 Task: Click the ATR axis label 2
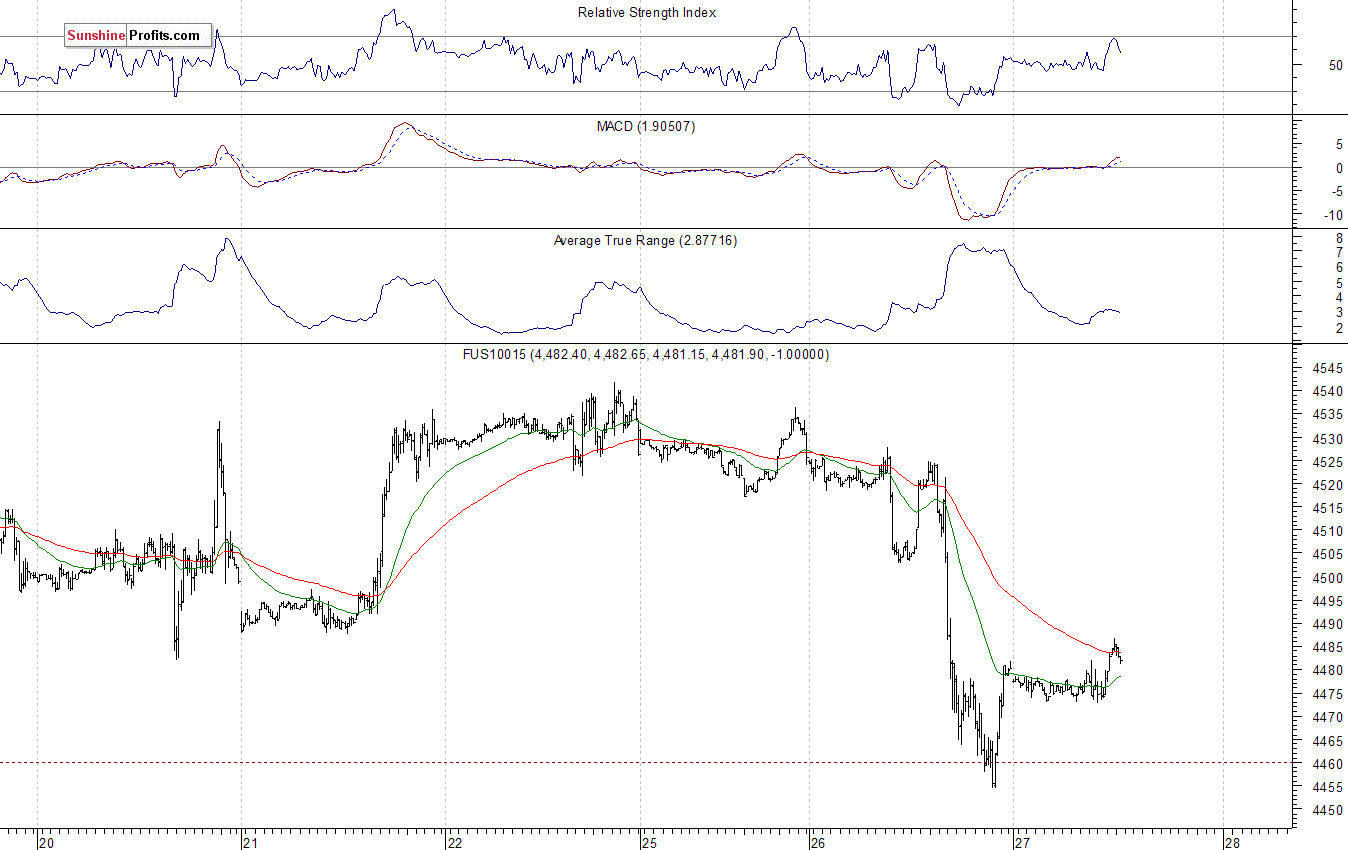tap(1338, 328)
